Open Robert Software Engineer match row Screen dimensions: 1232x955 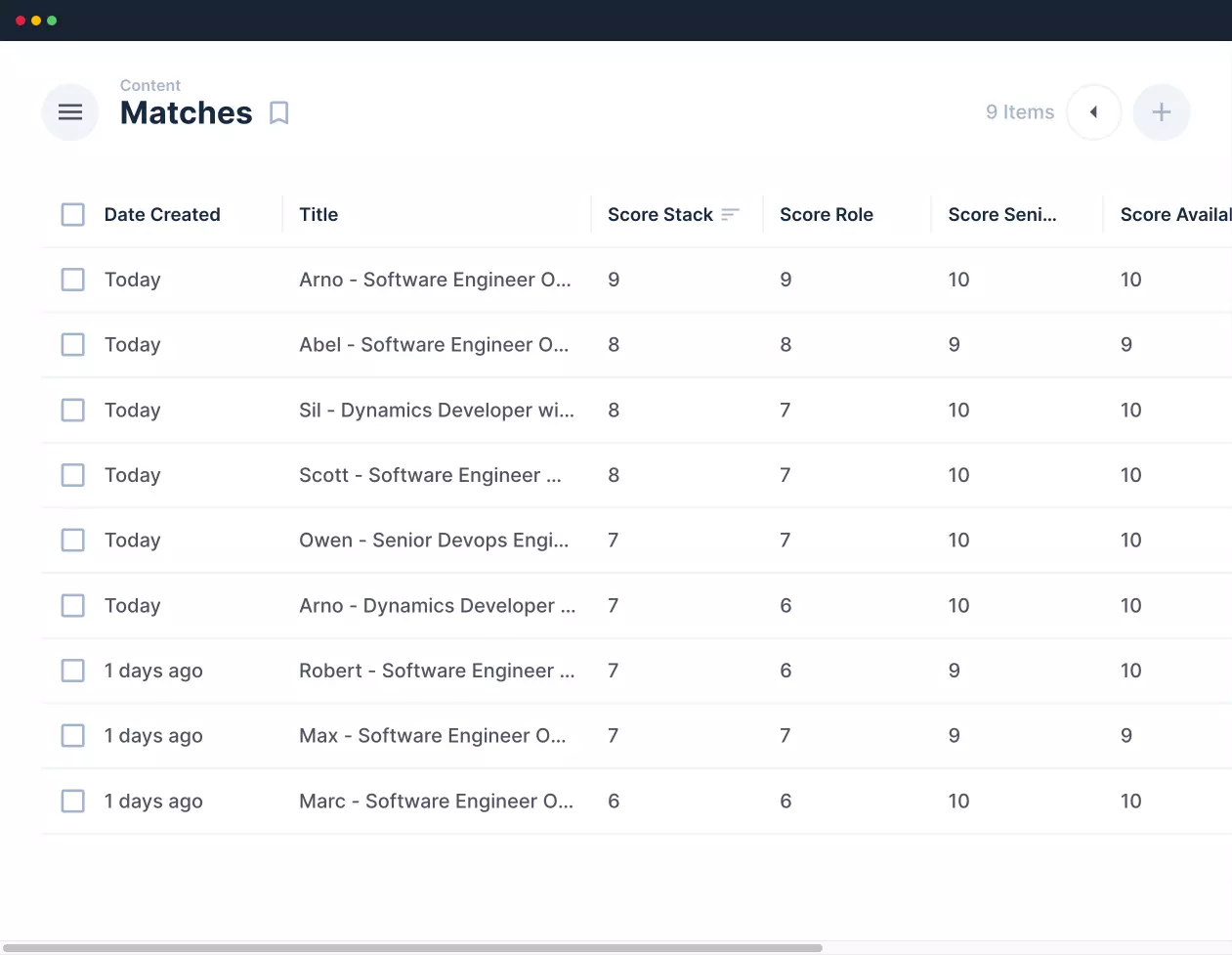coord(436,671)
